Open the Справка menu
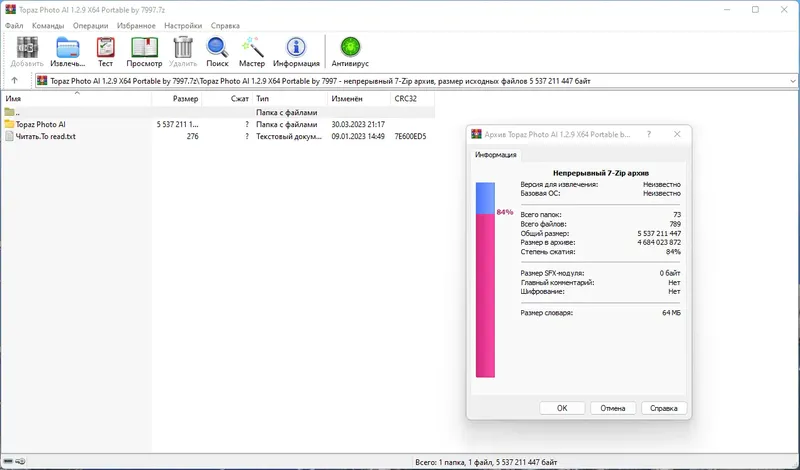Image resolution: width=800 pixels, height=470 pixels. 225,26
